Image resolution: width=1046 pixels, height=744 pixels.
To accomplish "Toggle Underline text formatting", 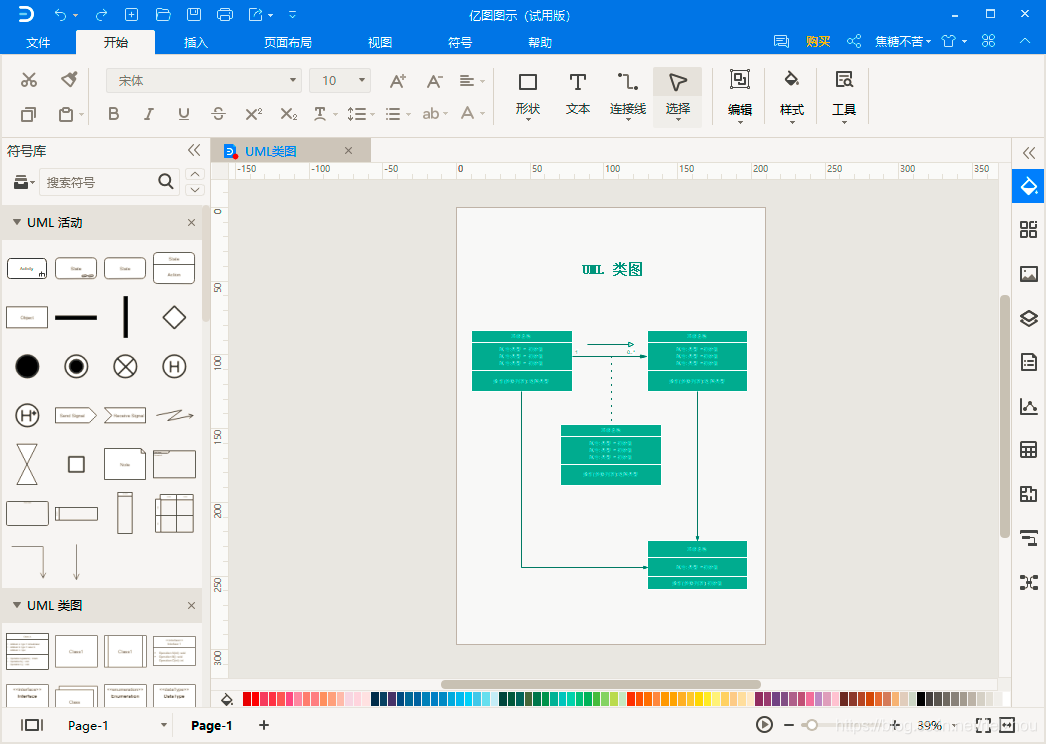I will pos(183,114).
